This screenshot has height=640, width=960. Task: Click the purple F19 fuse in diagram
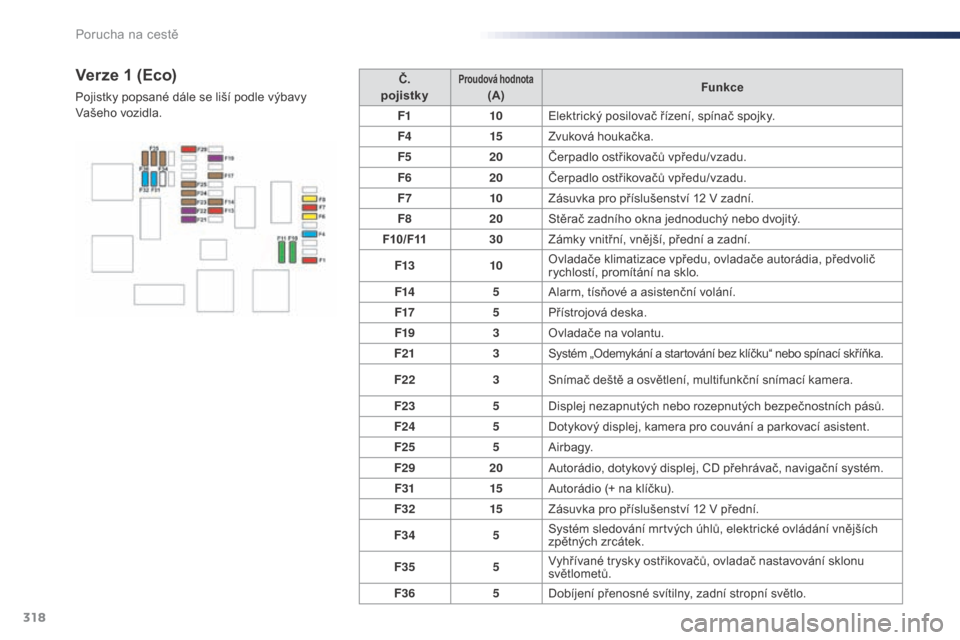pyautogui.click(x=216, y=158)
